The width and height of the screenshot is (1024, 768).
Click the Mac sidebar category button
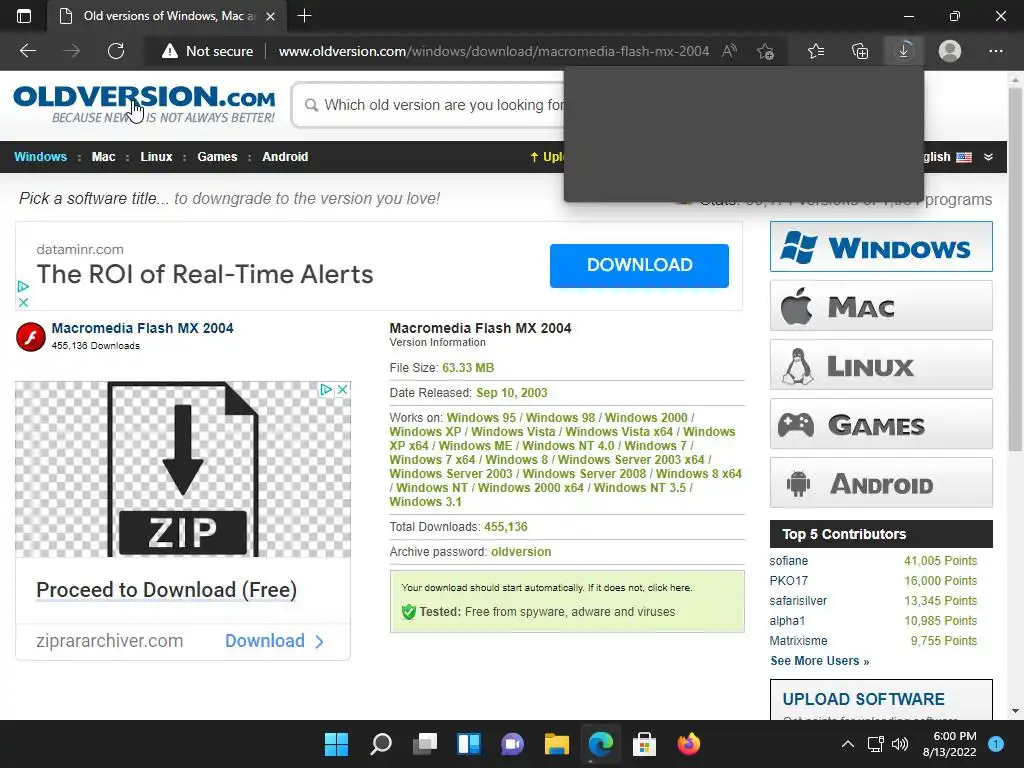tap(881, 306)
